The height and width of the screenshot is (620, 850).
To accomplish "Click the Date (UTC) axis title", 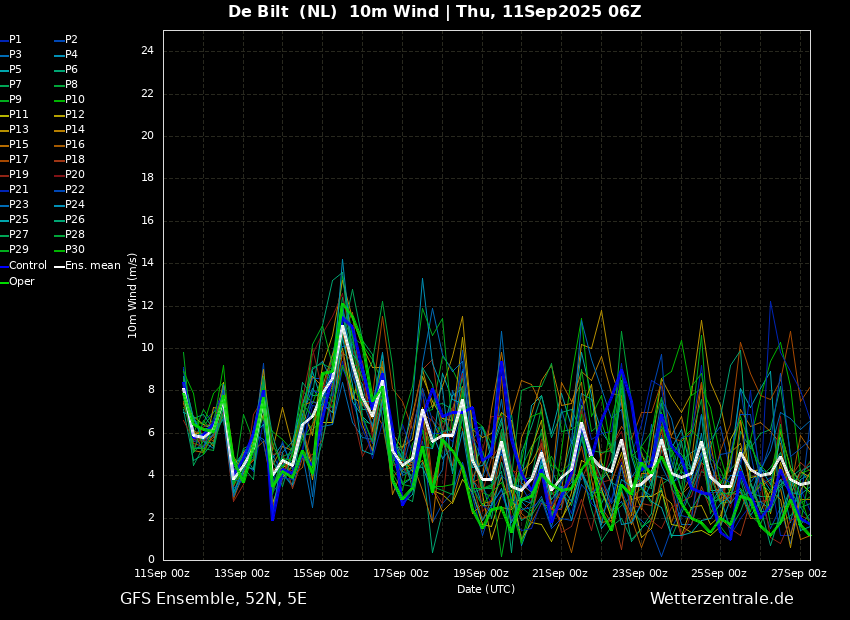I will tap(486, 589).
